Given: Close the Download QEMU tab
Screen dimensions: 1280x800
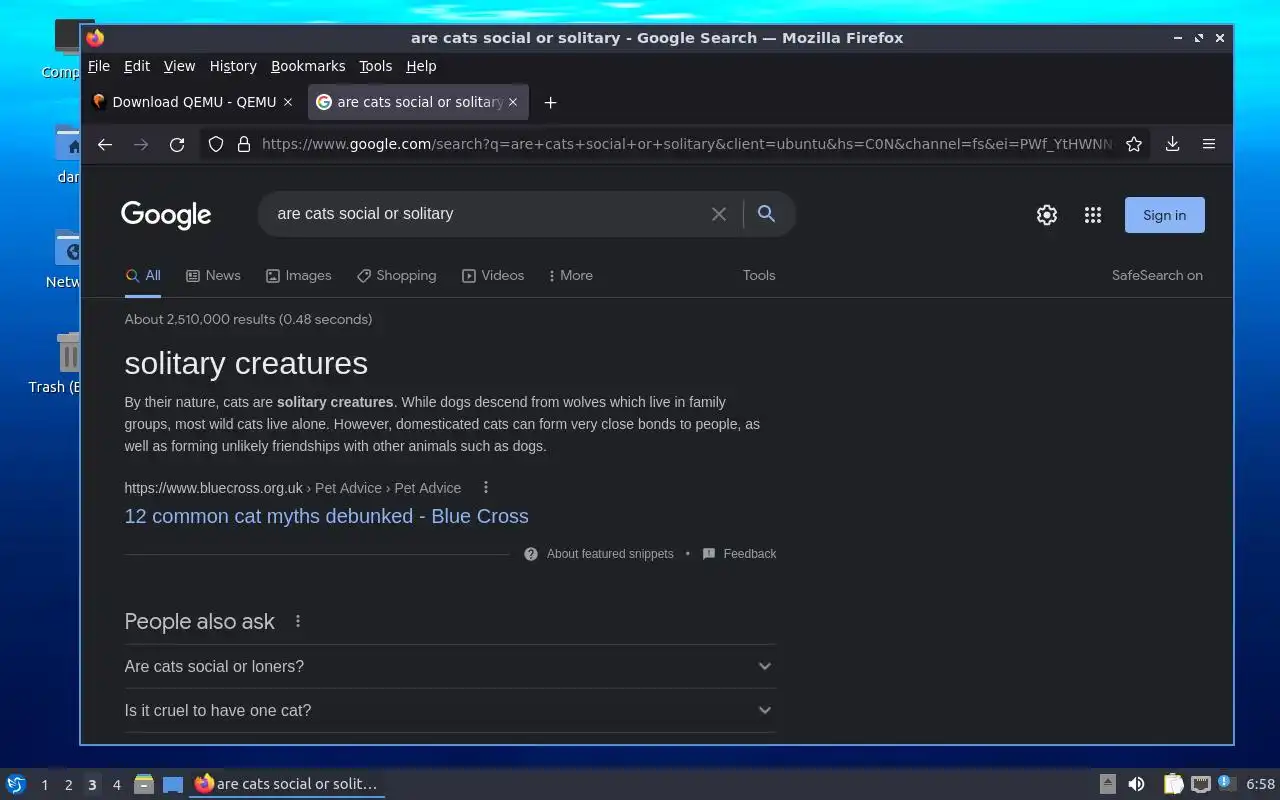Looking at the screenshot, I should pos(288,102).
